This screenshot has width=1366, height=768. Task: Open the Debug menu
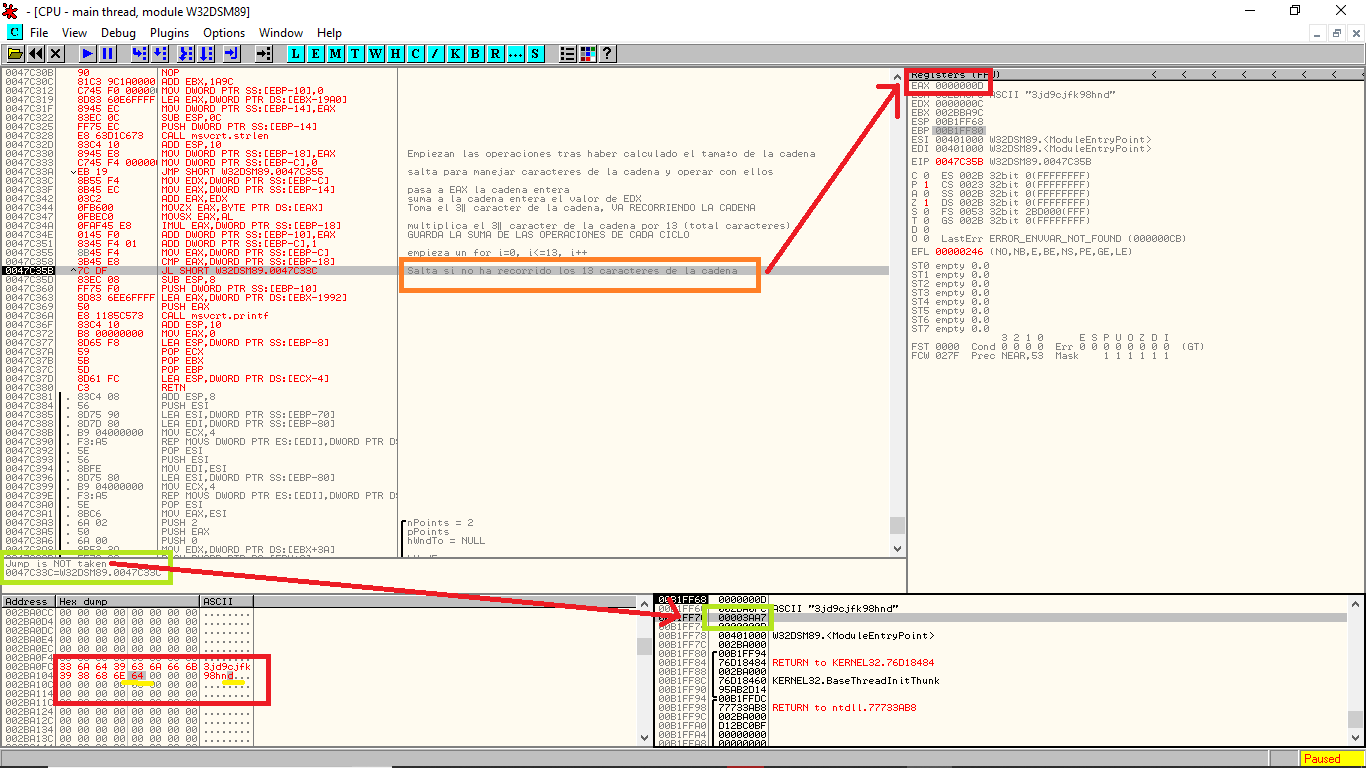point(118,33)
